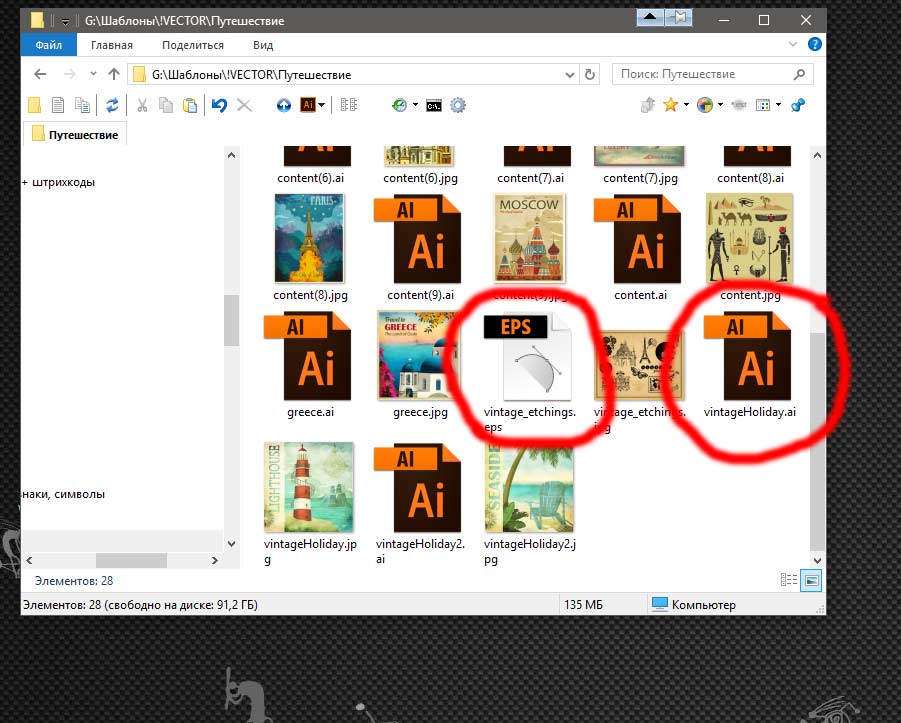Click the dual-pane tree view icon
Image resolution: width=901 pixels, height=723 pixels.
click(x=349, y=105)
